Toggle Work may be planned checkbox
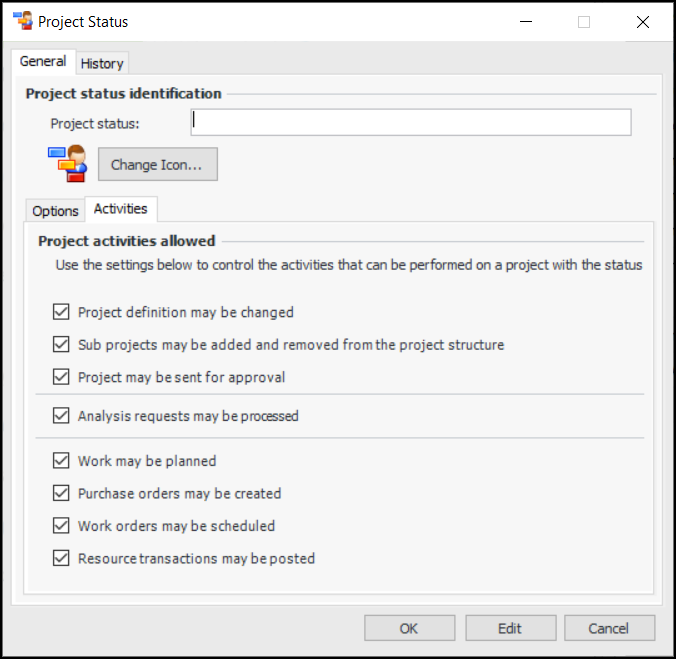Screen dimensions: 676x659 point(61,462)
